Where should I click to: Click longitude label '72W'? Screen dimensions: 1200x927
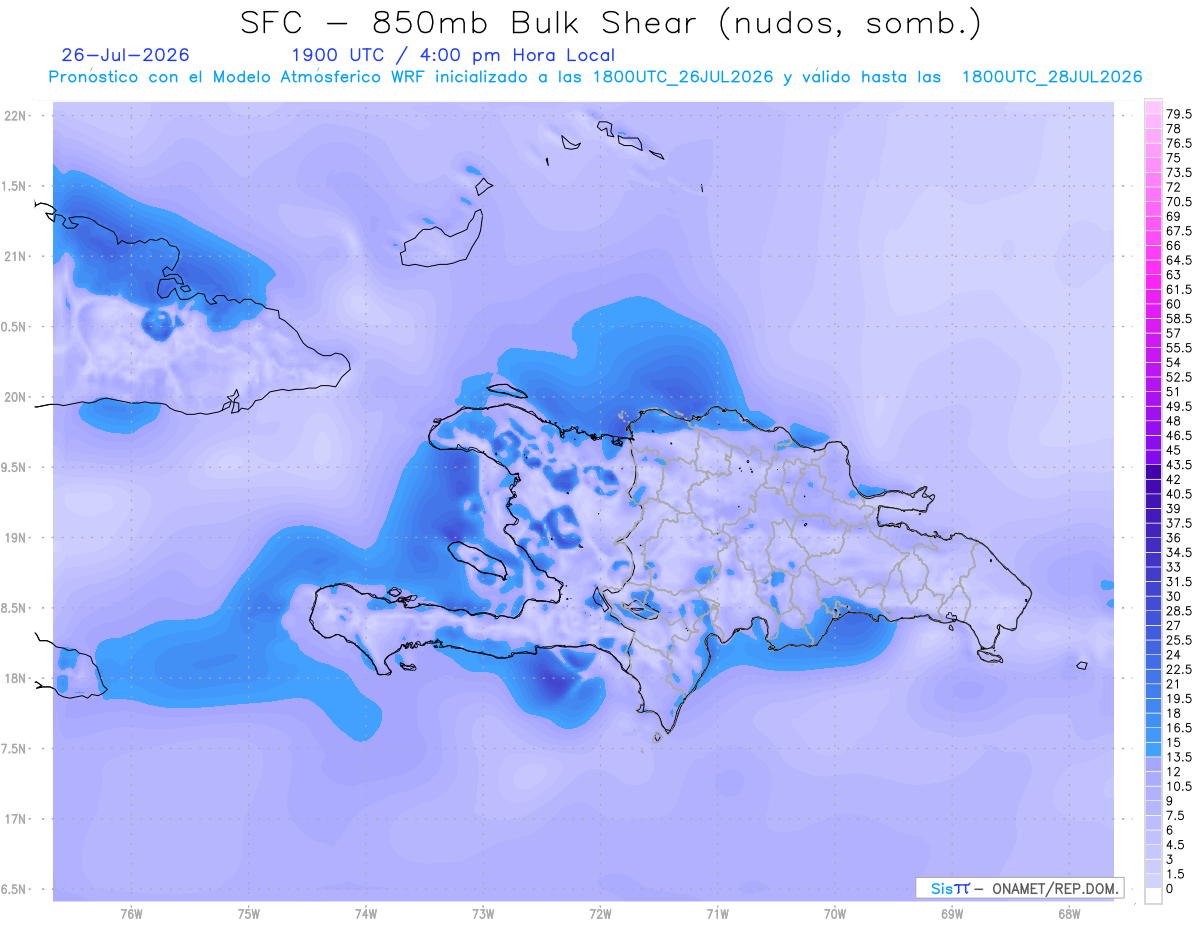(601, 914)
